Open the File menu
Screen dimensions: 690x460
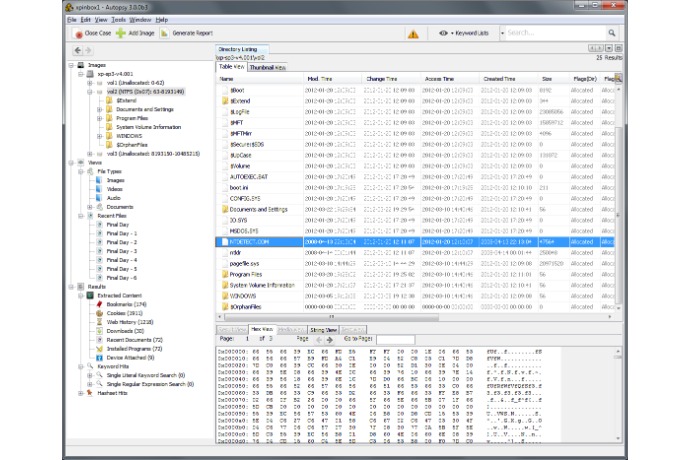point(72,20)
